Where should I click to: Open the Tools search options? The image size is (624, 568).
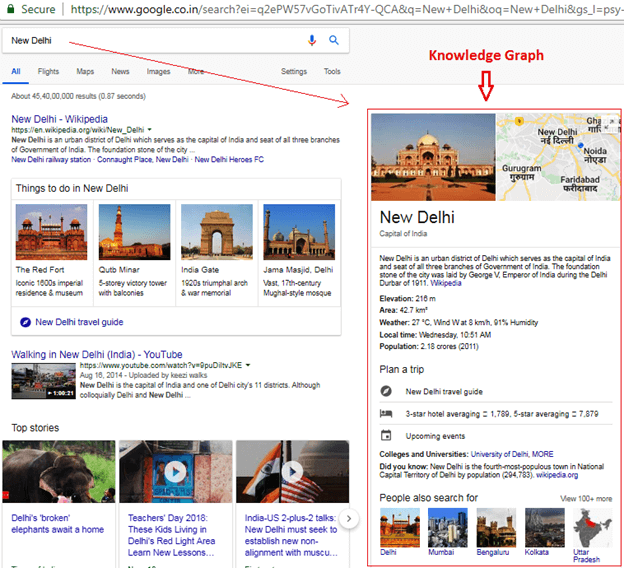(x=332, y=72)
